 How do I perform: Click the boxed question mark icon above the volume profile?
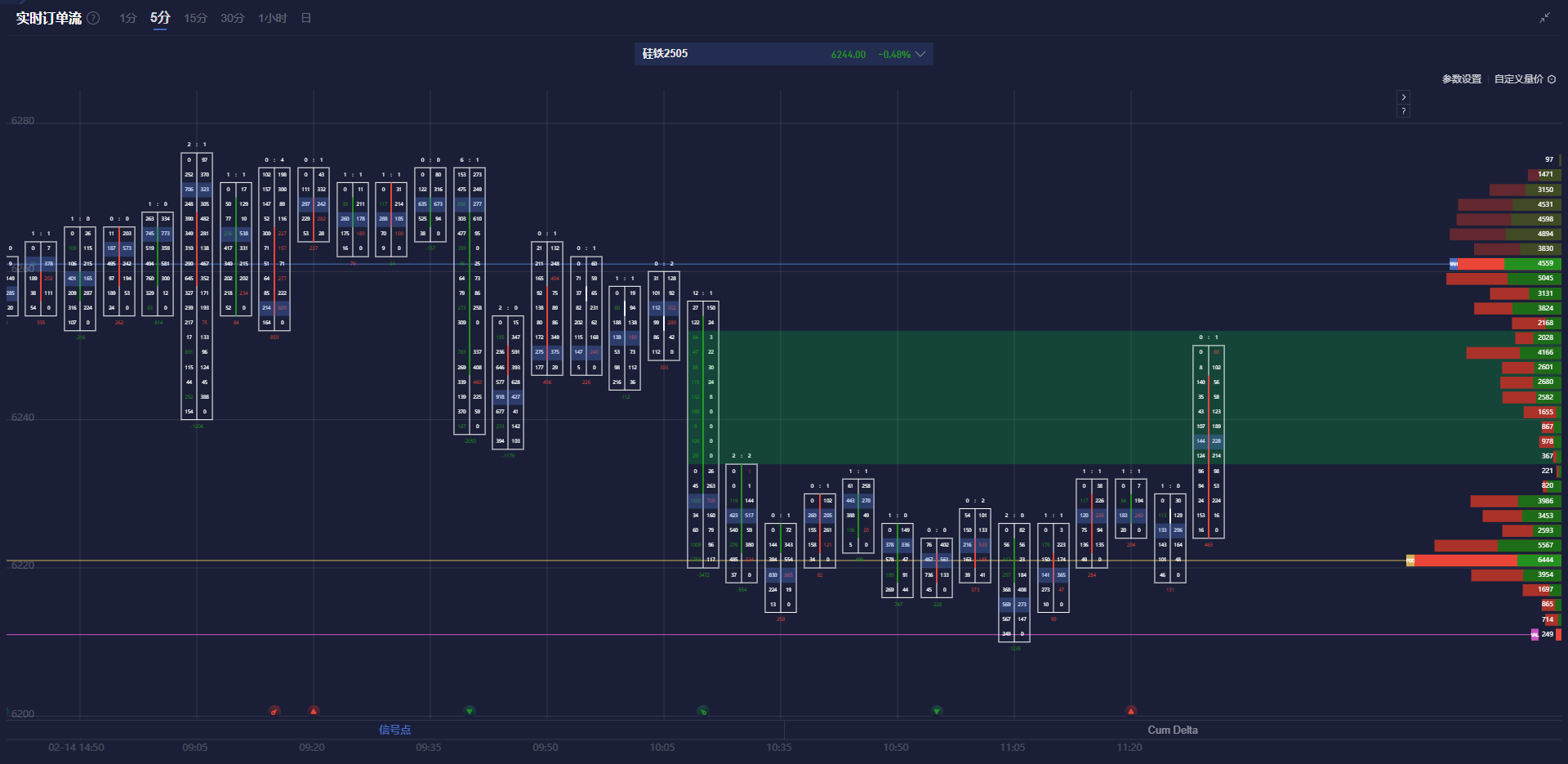coord(1403,111)
